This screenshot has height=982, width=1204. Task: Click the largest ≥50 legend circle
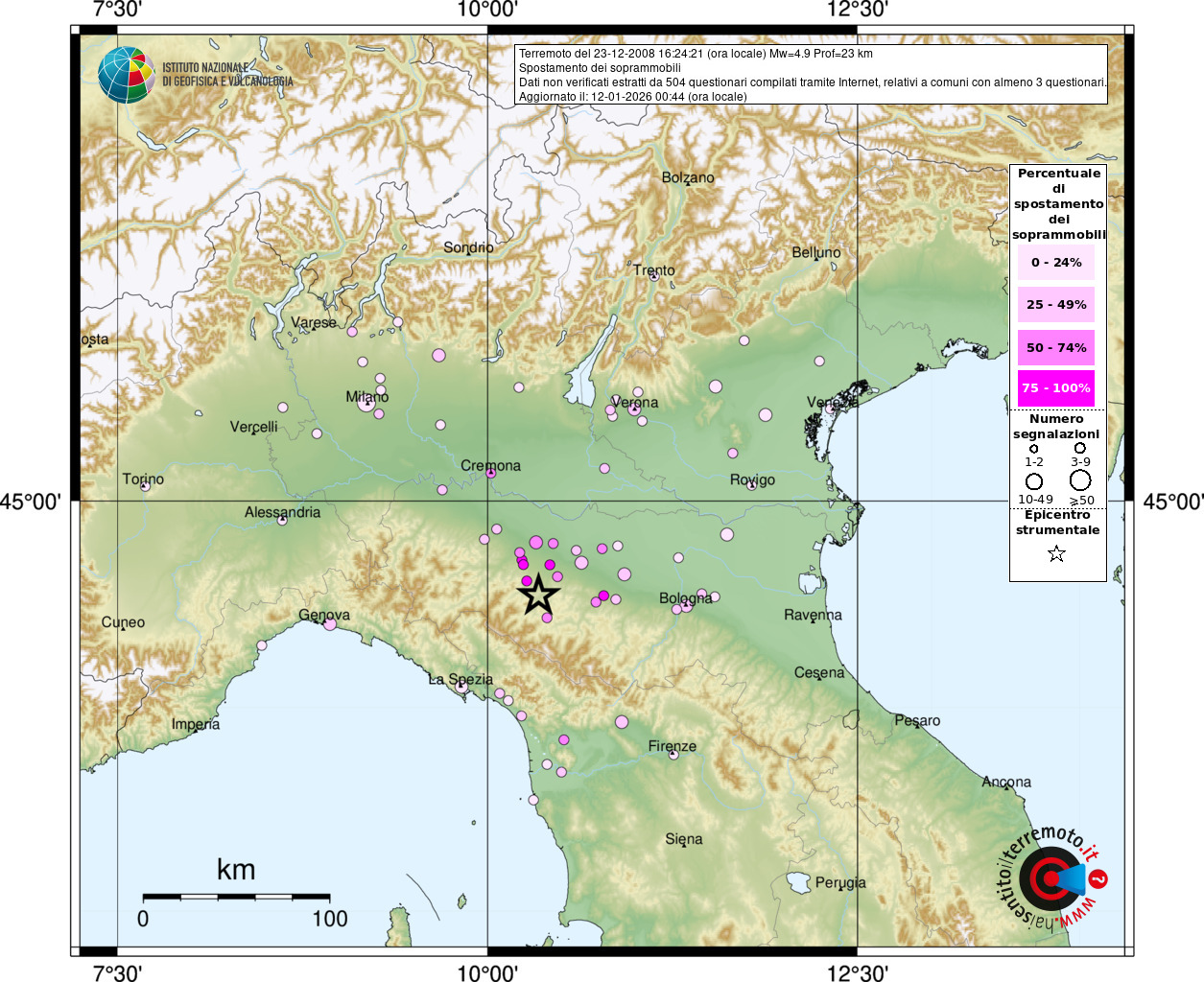coord(1080,480)
